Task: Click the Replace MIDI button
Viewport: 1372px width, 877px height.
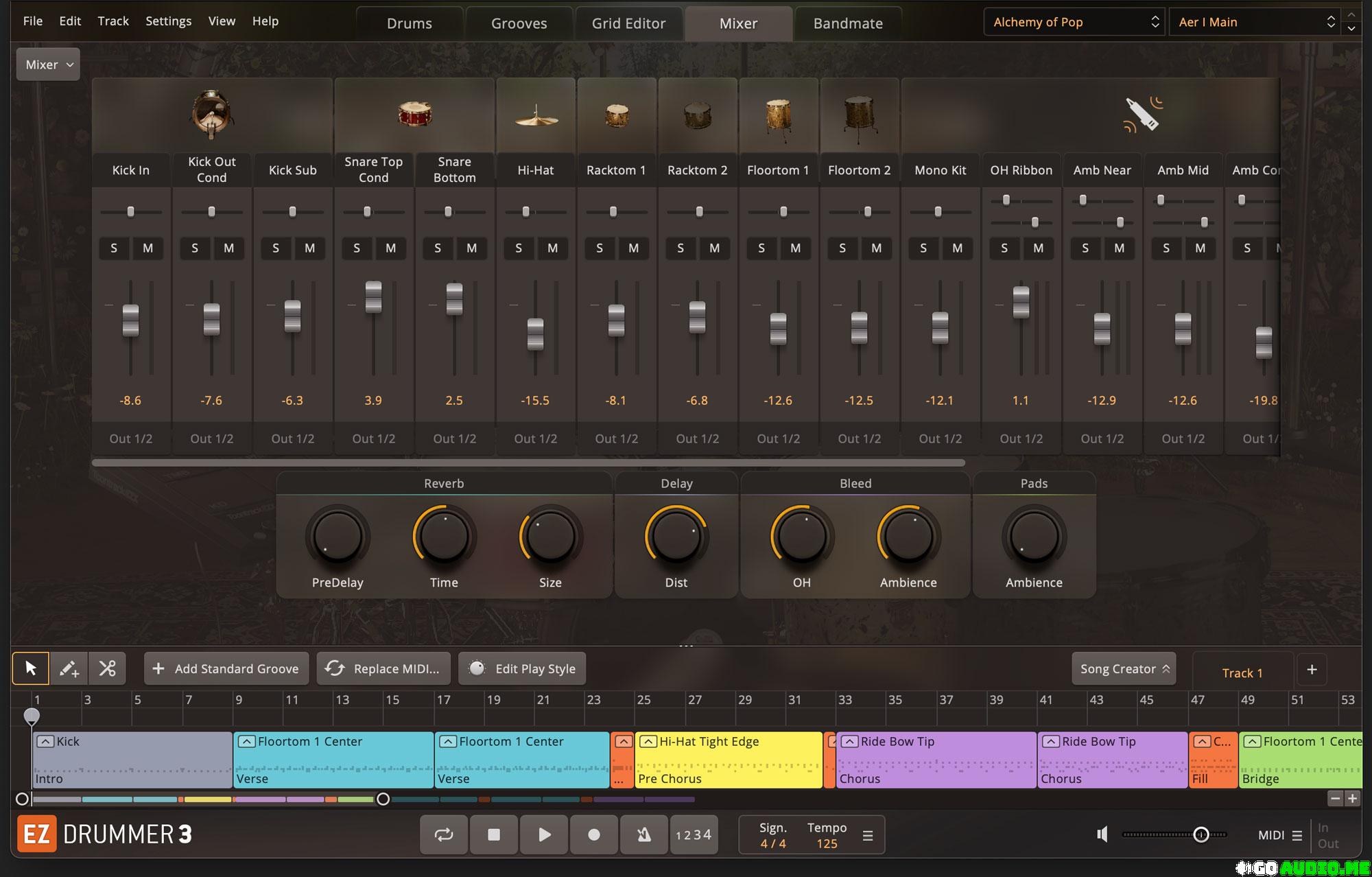Action: 383,668
